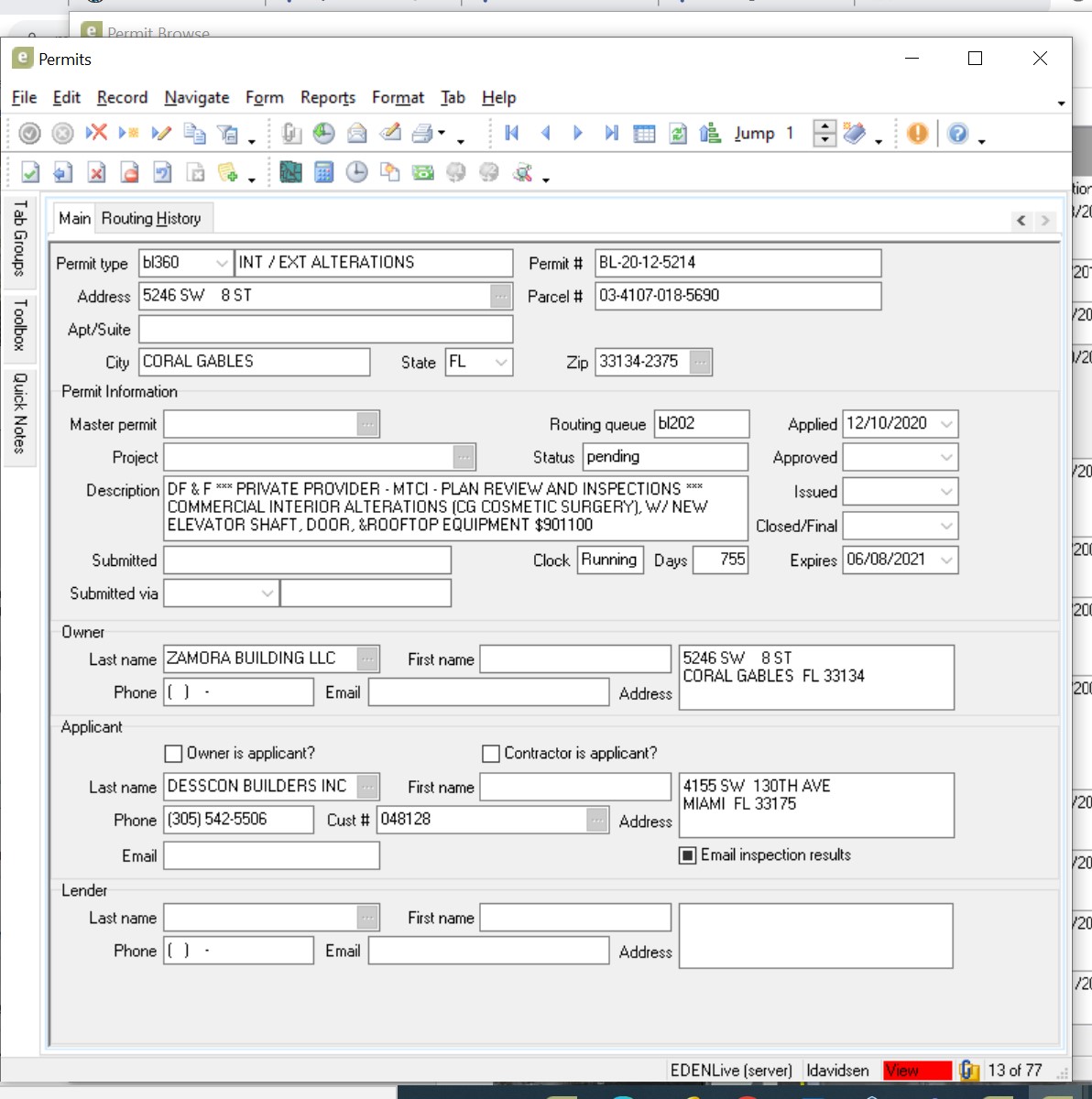Viewport: 1092px width, 1099px height.
Task: Toggle 'Email inspection results' checkbox
Action: point(687,855)
